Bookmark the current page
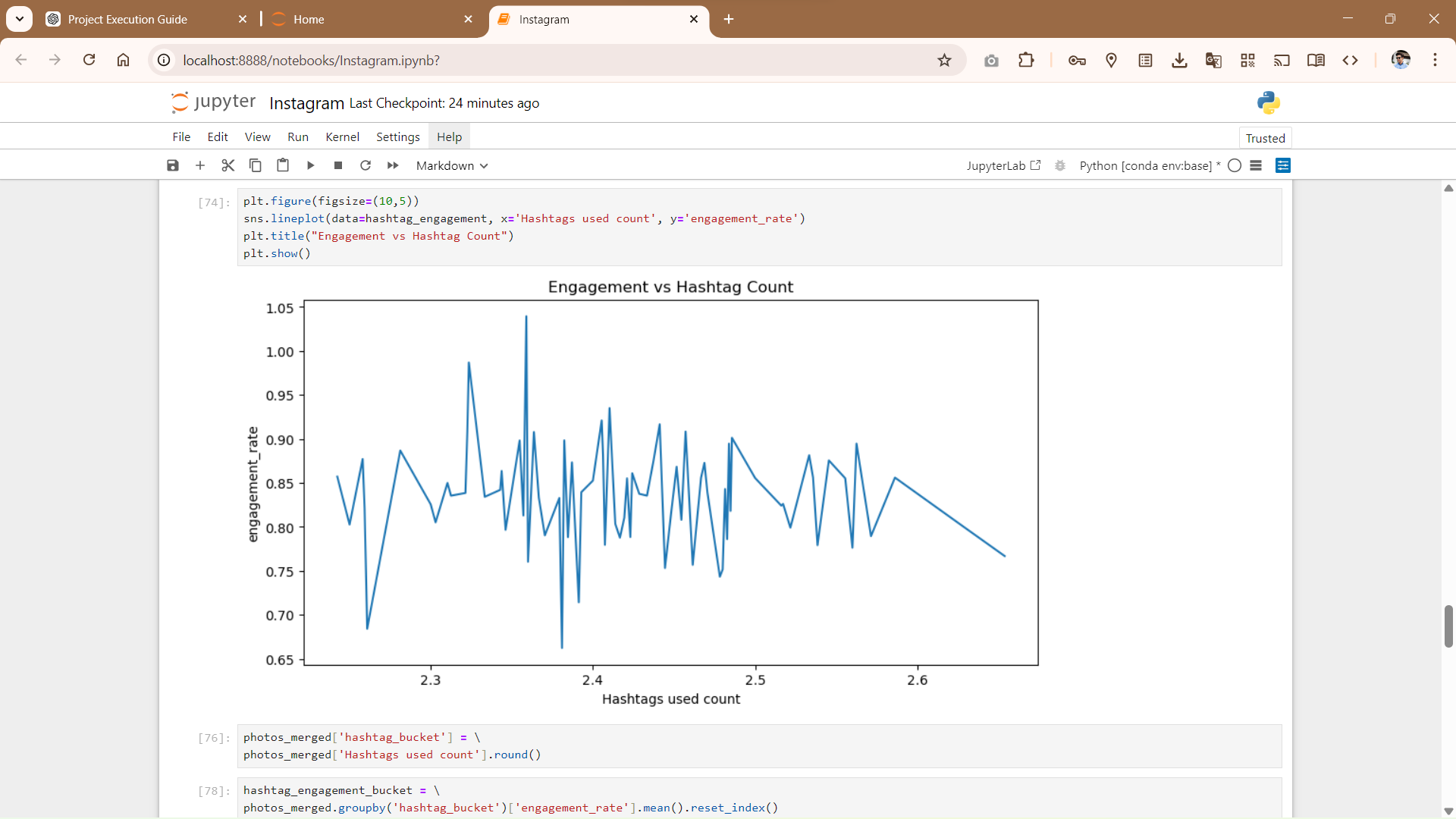This screenshot has height=819, width=1456. click(944, 60)
